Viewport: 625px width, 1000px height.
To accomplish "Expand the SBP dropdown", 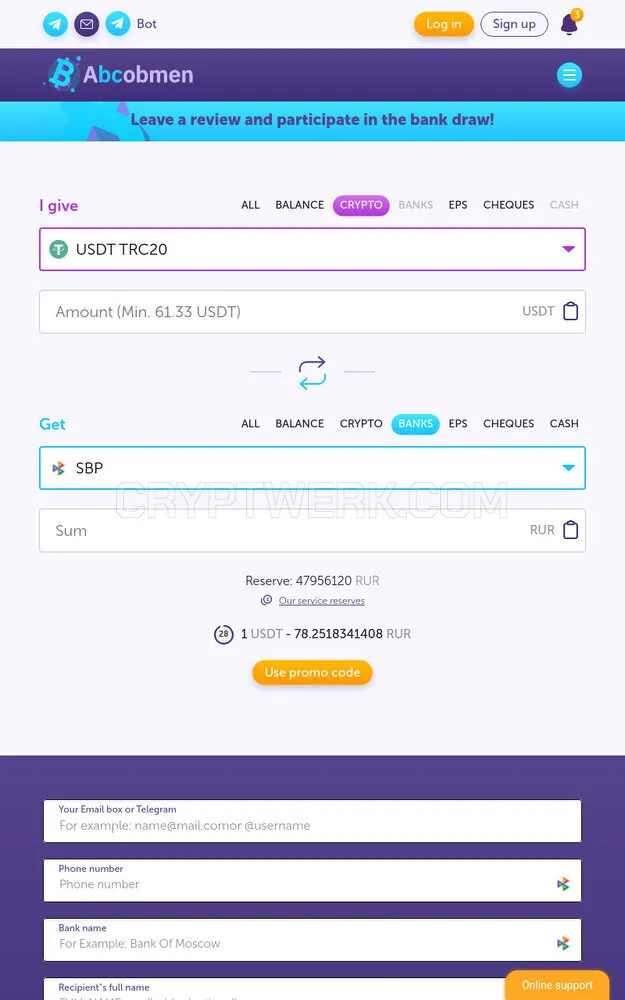I will 312,467.
